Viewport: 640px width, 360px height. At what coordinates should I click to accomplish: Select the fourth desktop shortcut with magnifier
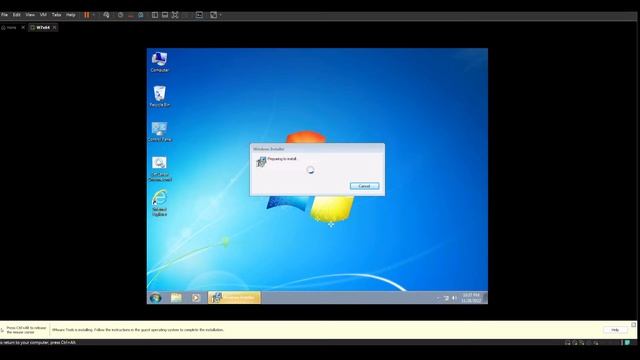click(x=160, y=169)
